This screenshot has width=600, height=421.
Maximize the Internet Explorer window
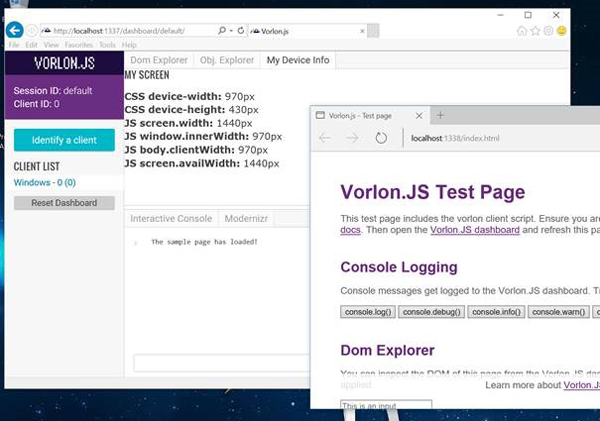[528, 15]
